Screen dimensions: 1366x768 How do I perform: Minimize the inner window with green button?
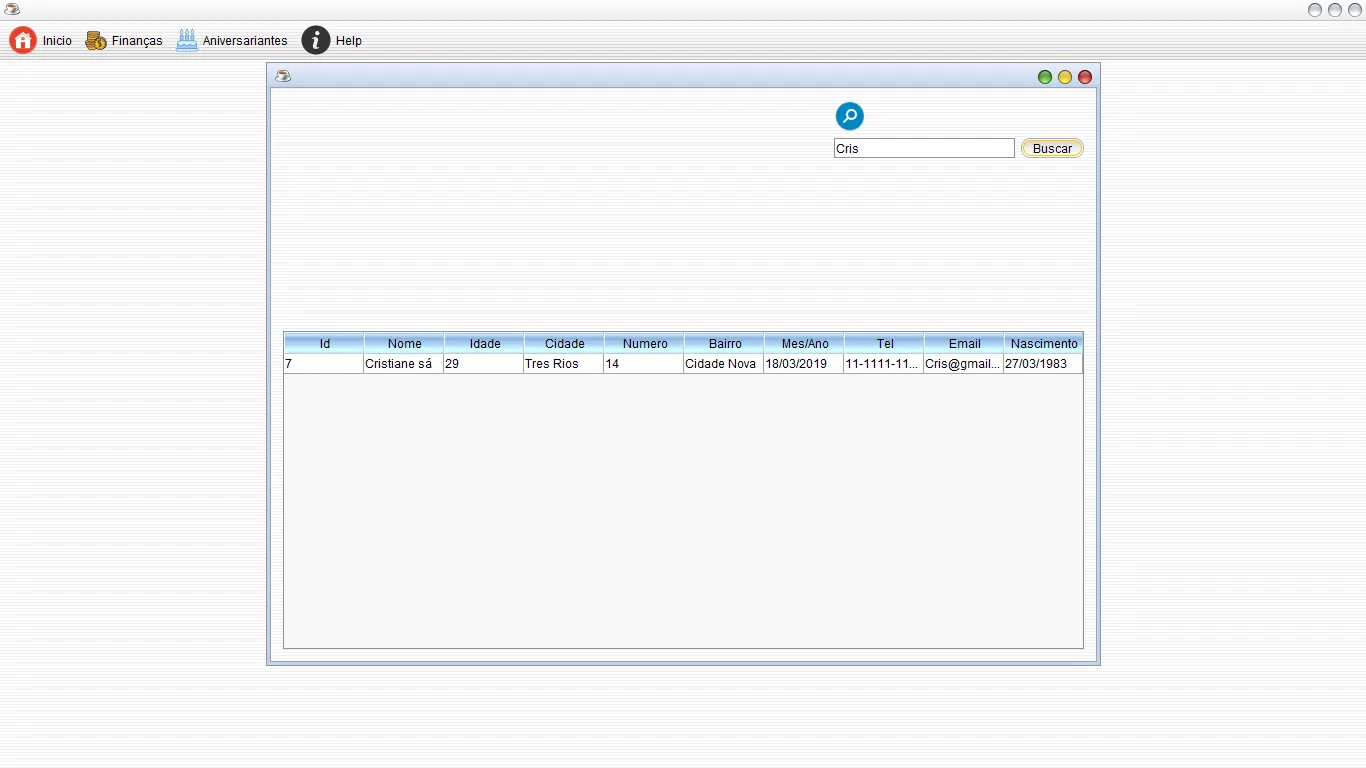tap(1045, 77)
